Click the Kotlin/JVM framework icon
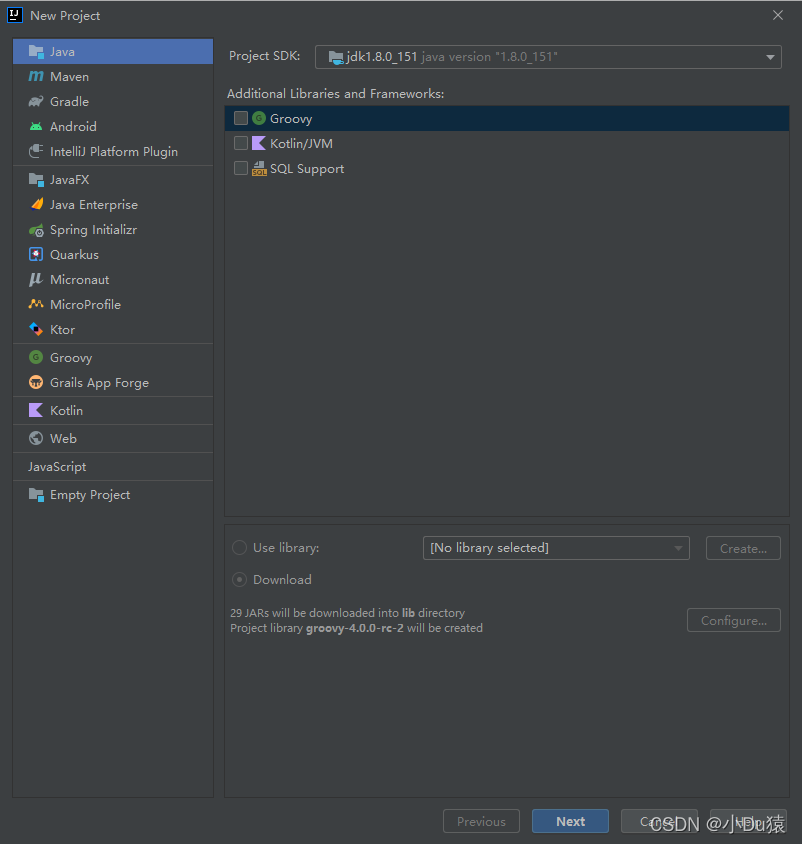802x844 pixels. pos(259,143)
